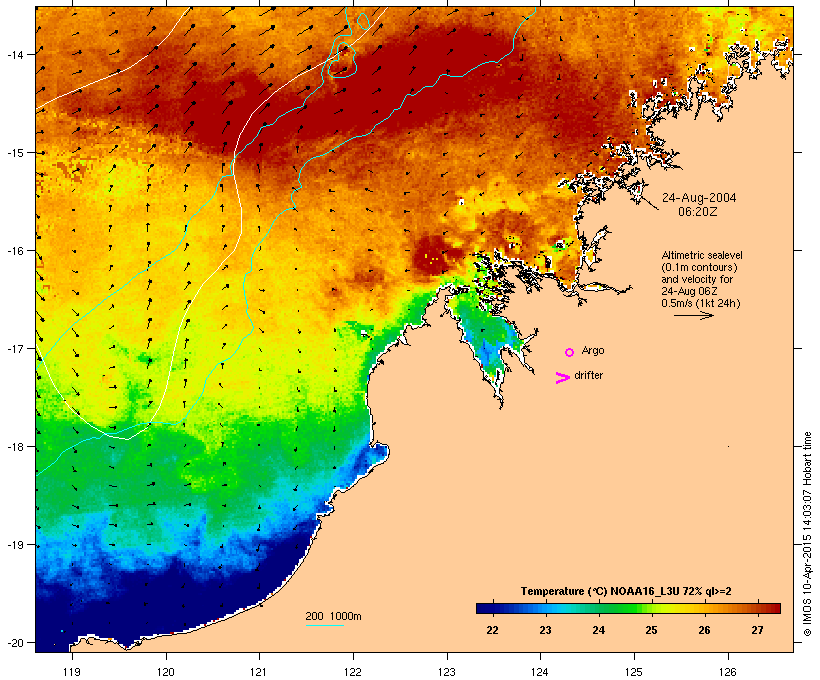Click the latitude label -14
This screenshot has height=680, width=820.
[14, 54]
